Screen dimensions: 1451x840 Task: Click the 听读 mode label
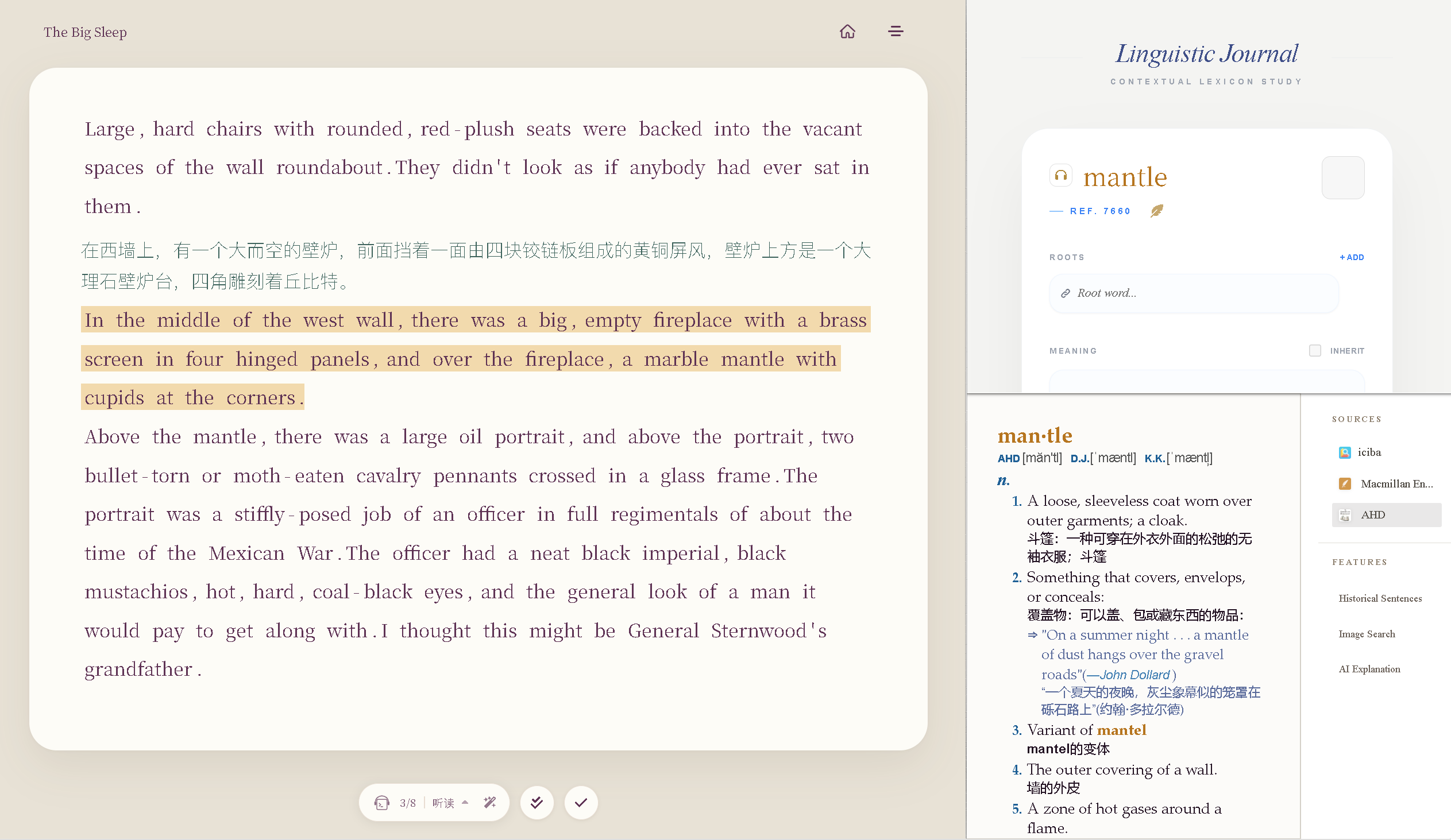[443, 803]
